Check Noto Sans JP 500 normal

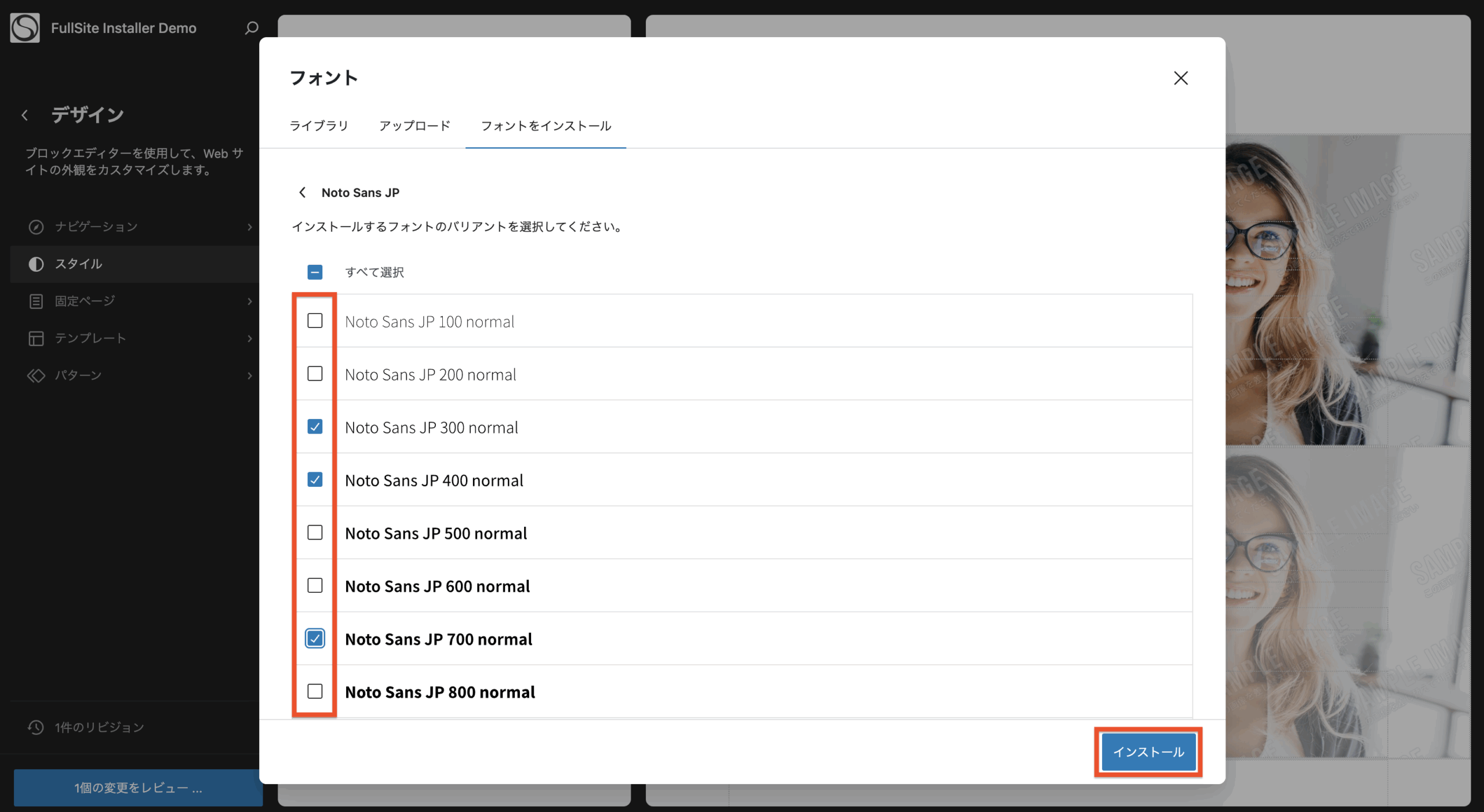tap(315, 532)
